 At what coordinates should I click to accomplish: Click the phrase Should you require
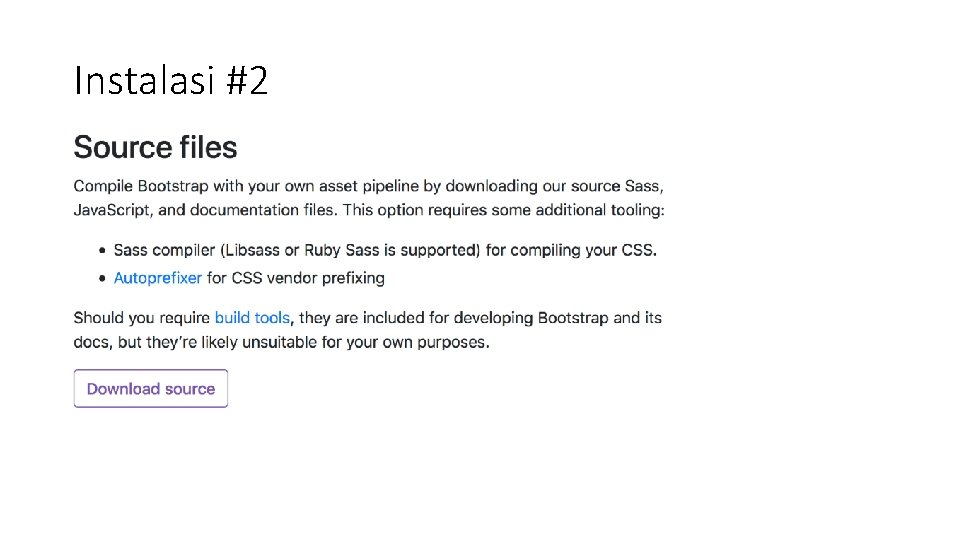coord(142,318)
